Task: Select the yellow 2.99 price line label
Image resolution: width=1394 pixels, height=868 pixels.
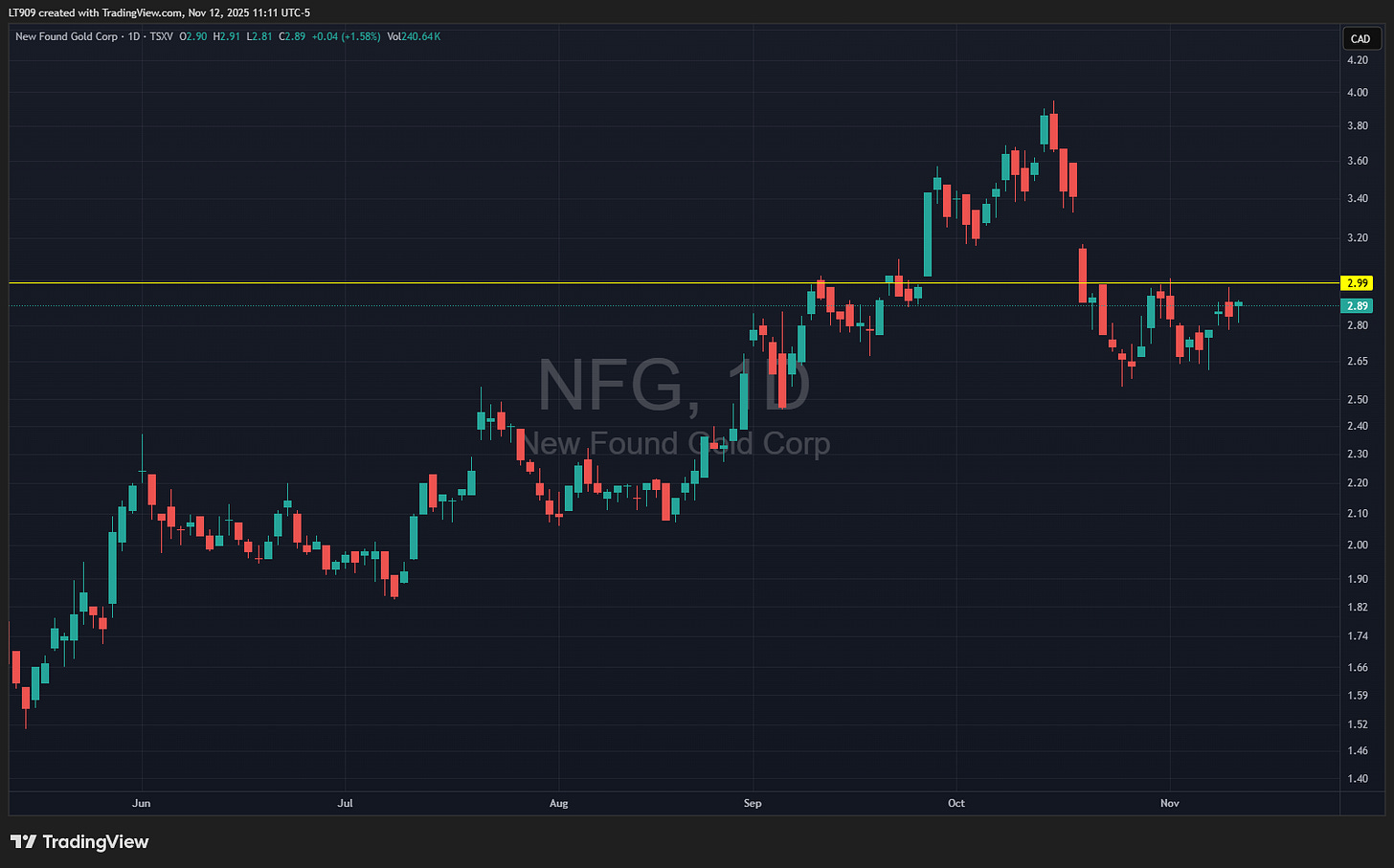Action: point(1358,283)
